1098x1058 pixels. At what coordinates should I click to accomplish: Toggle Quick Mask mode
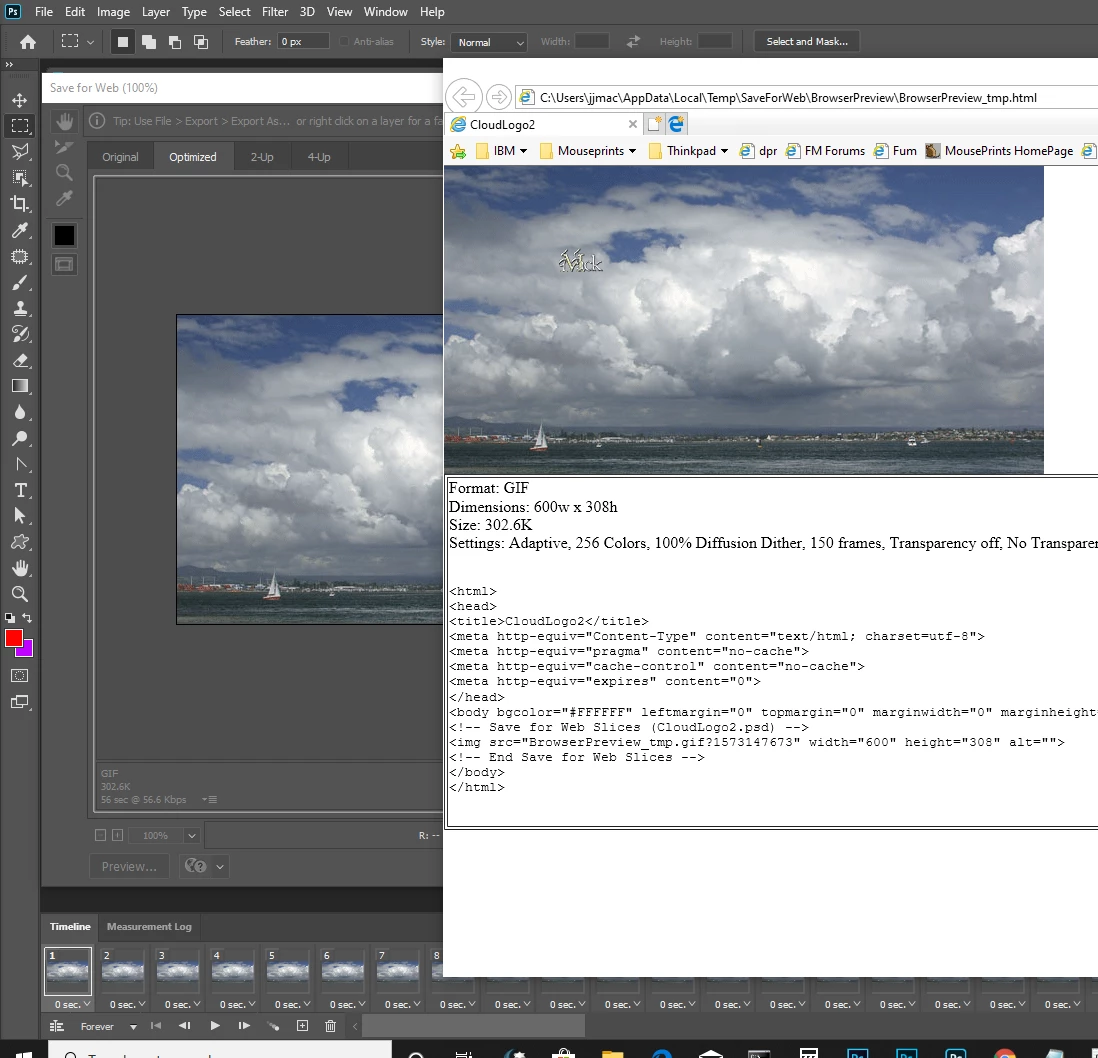pyautogui.click(x=20, y=676)
